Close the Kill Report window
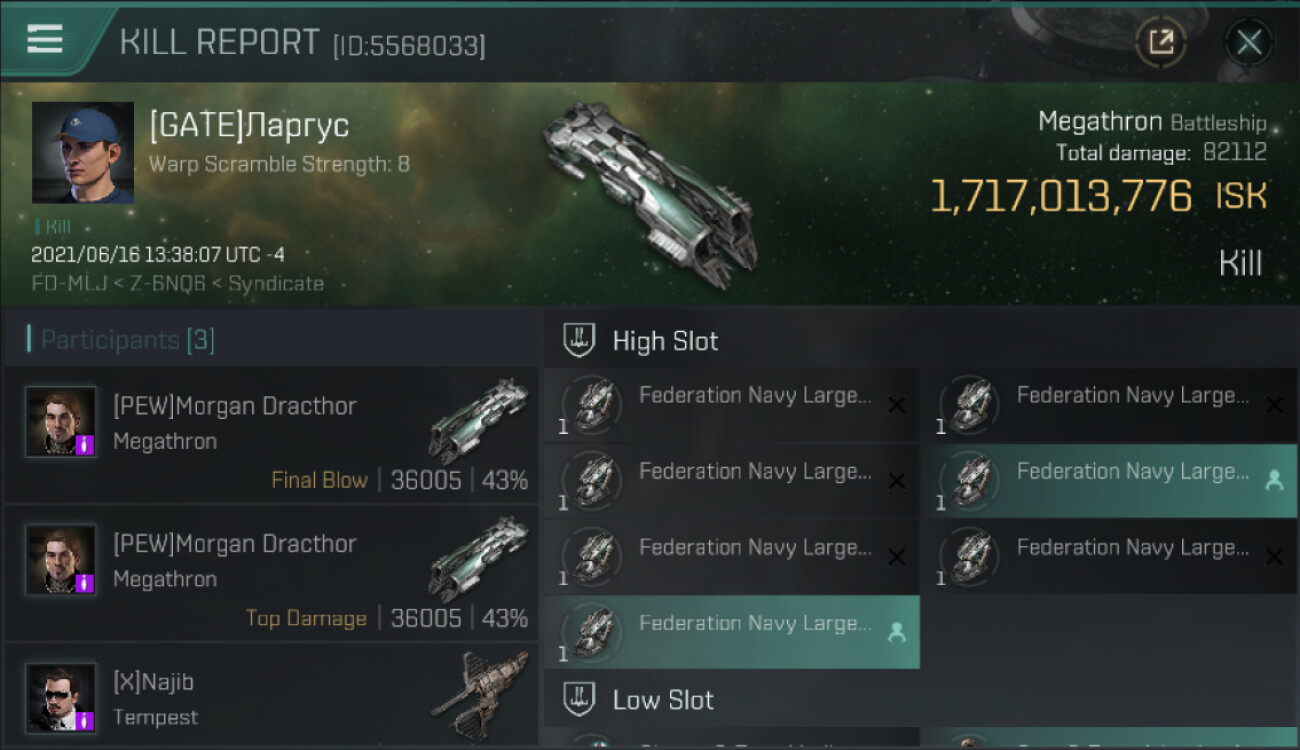Screen dimensions: 1300x750 1248,42
